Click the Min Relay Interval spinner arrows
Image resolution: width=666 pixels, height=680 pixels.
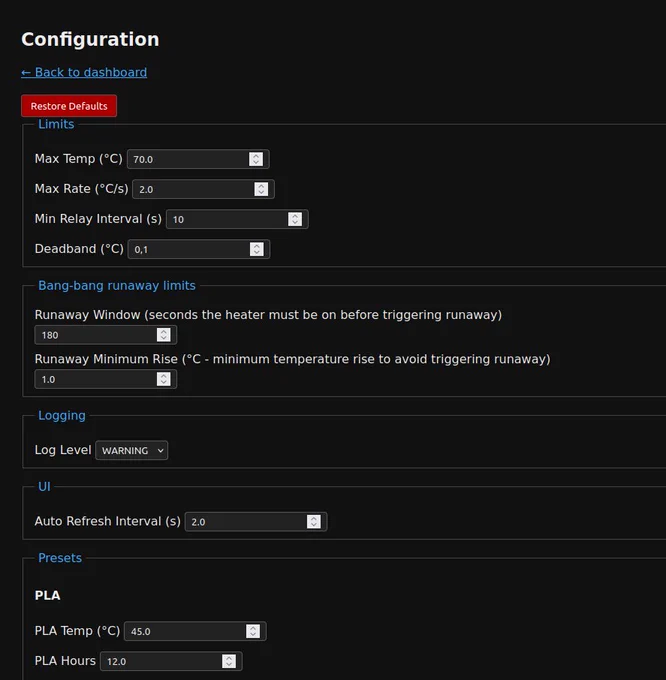click(x=295, y=219)
